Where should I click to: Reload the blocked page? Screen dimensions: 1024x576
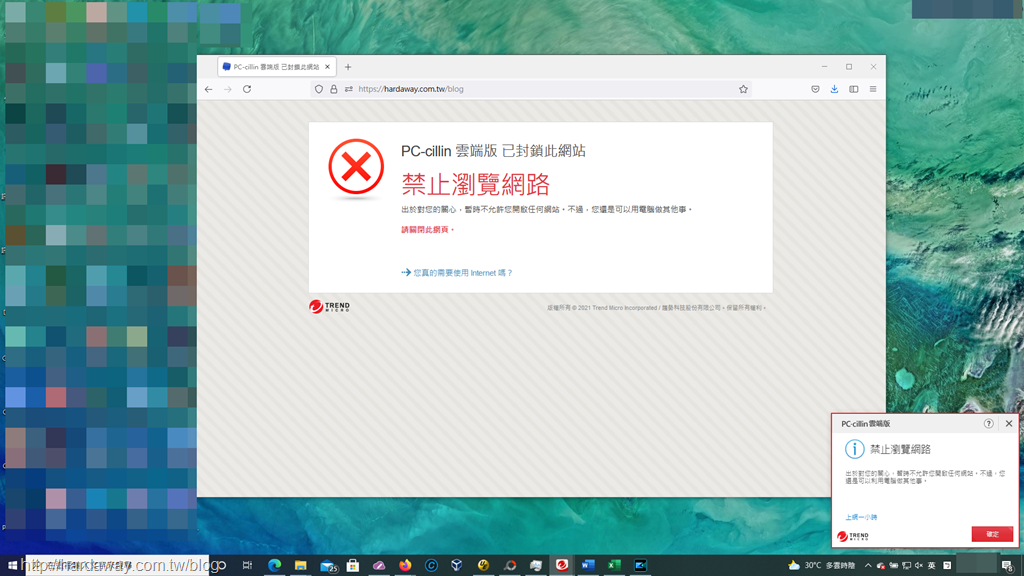[247, 89]
